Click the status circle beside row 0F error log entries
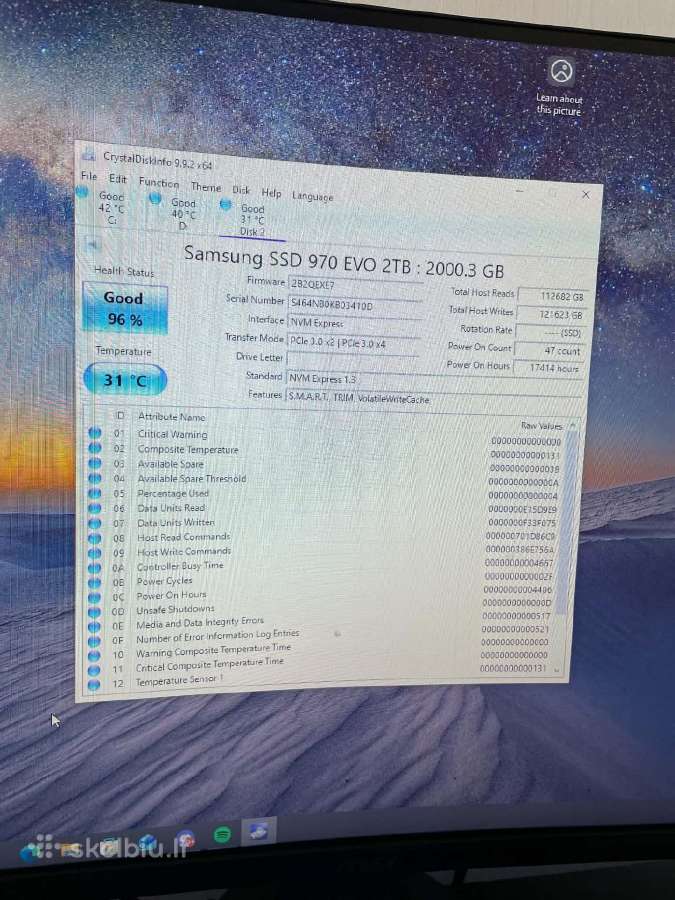This screenshot has height=900, width=675. click(94, 641)
